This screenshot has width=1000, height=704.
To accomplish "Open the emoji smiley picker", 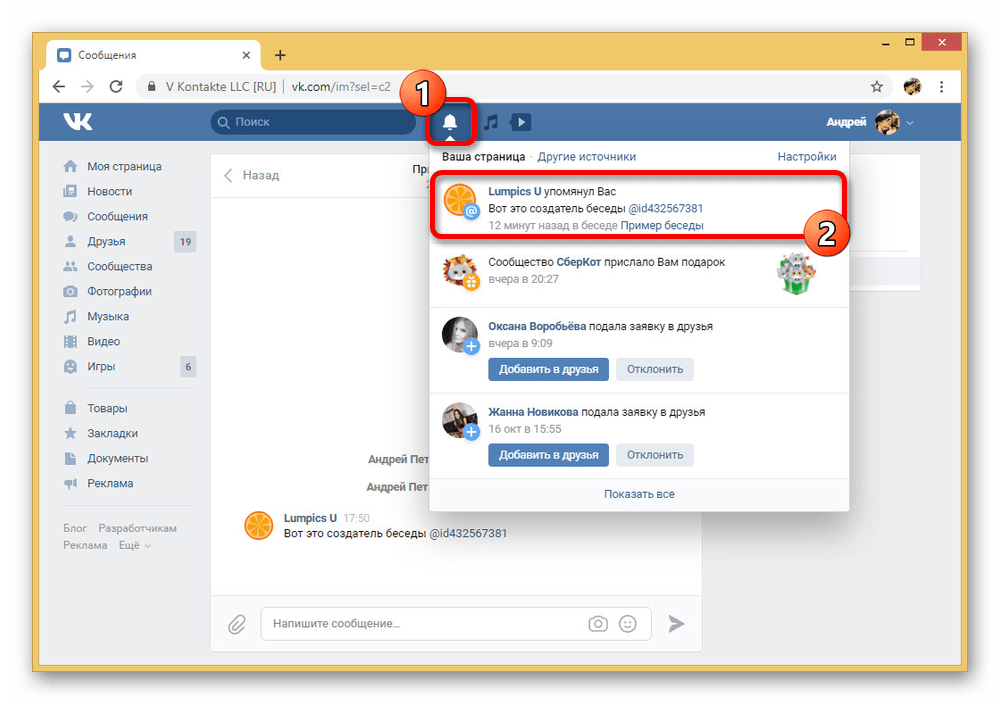I will coord(628,624).
